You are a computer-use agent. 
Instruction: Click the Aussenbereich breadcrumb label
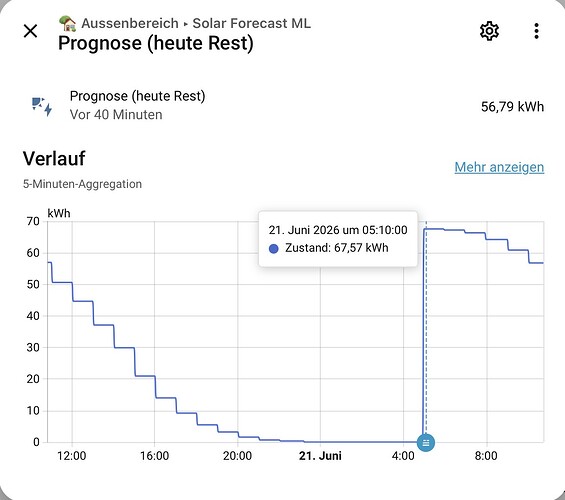[130, 23]
